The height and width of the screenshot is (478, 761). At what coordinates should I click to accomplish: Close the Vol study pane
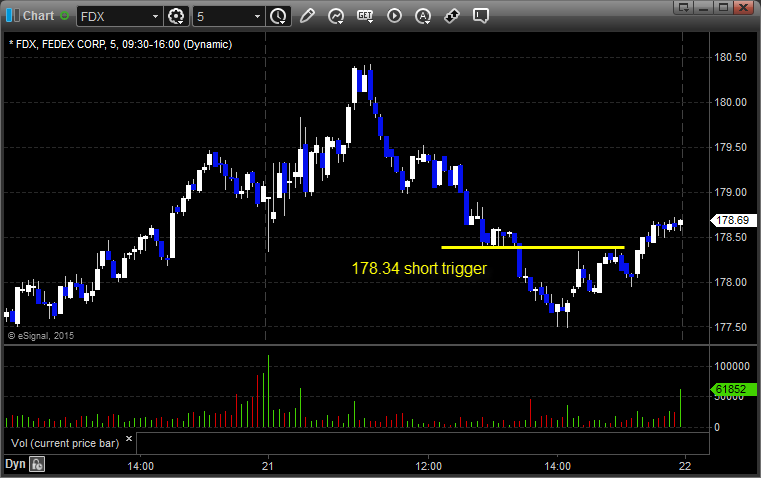[129, 439]
